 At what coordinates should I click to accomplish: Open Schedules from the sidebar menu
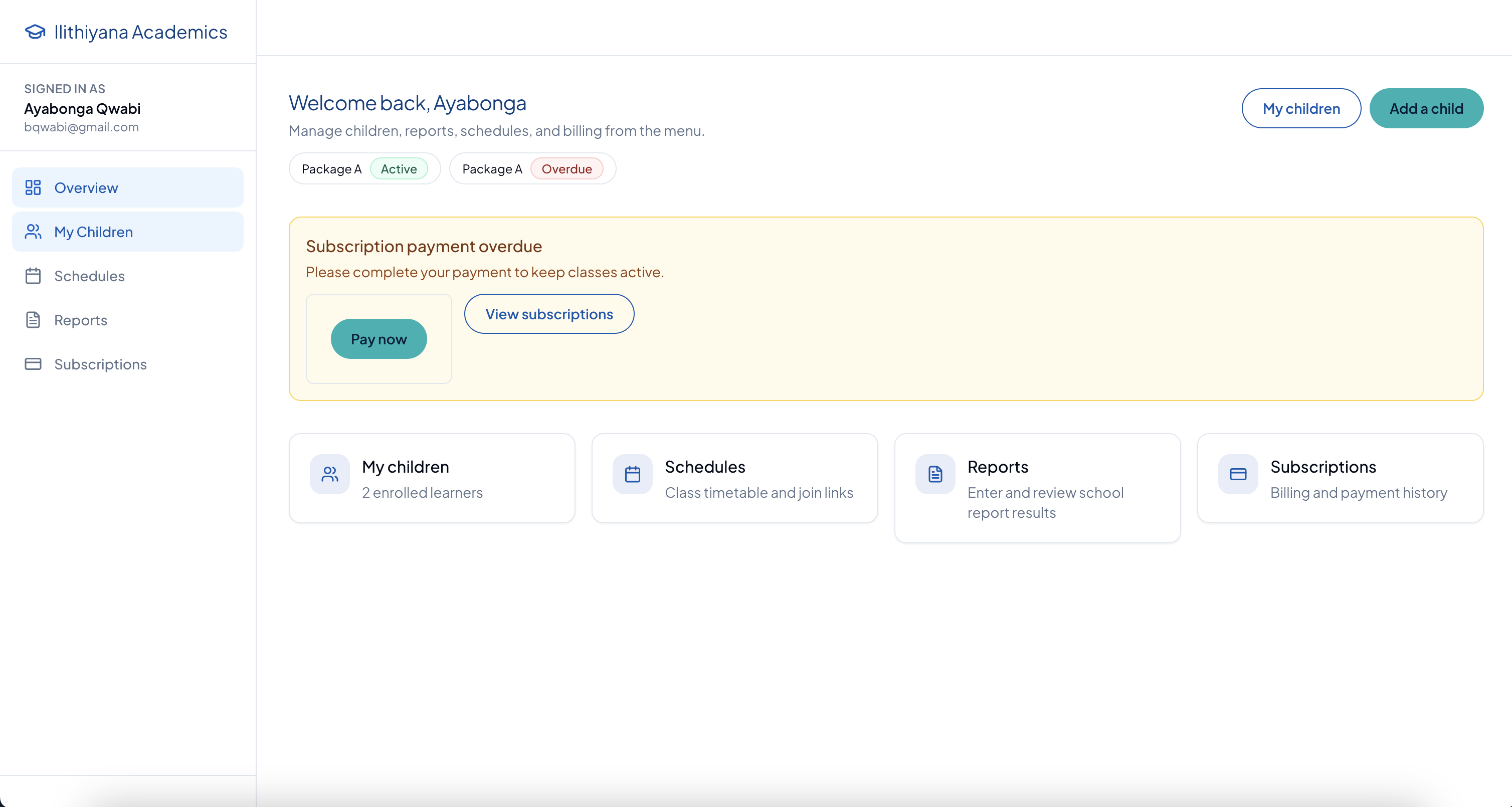point(128,276)
